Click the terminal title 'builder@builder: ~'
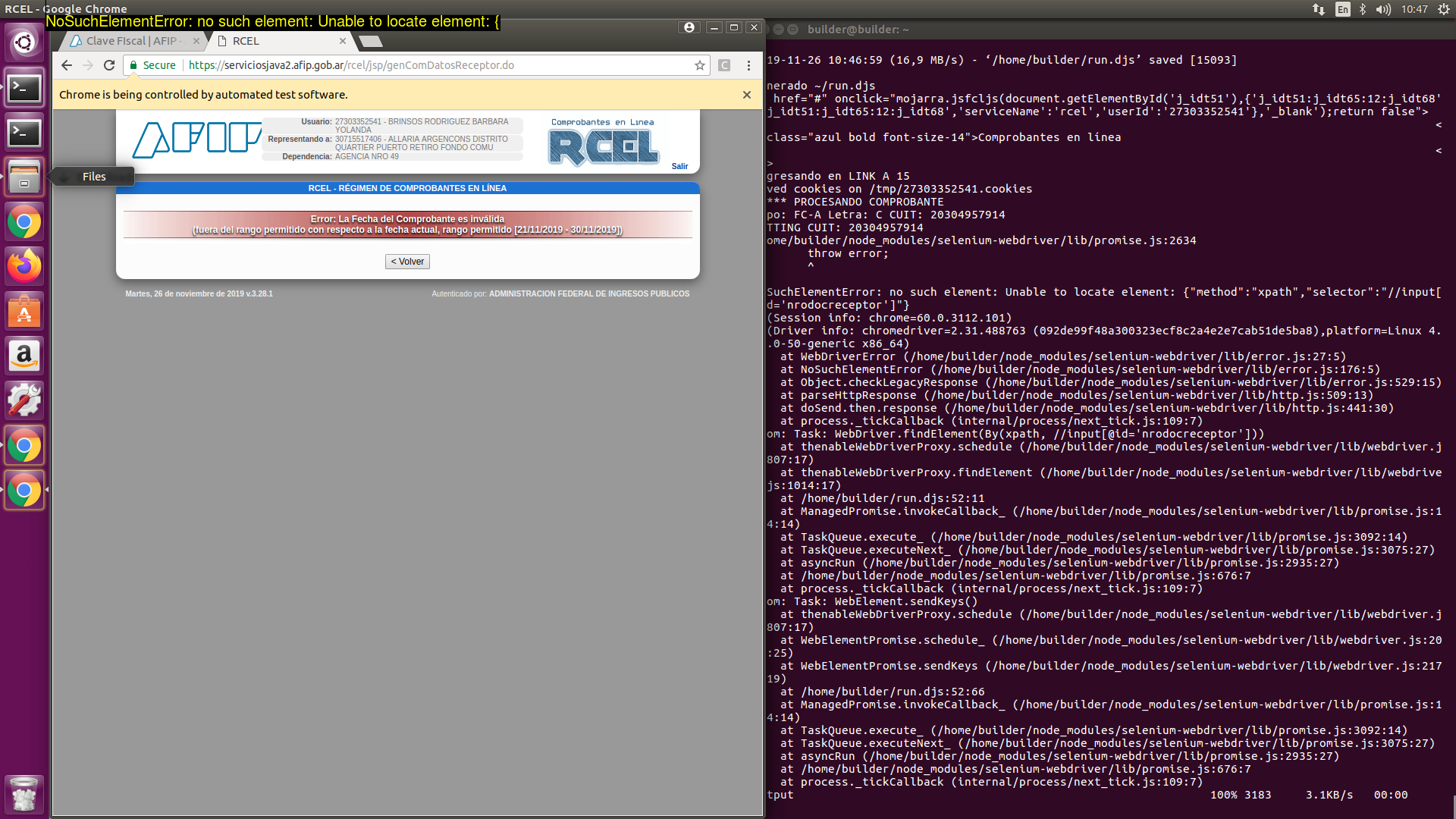The height and width of the screenshot is (819, 1456). [858, 29]
